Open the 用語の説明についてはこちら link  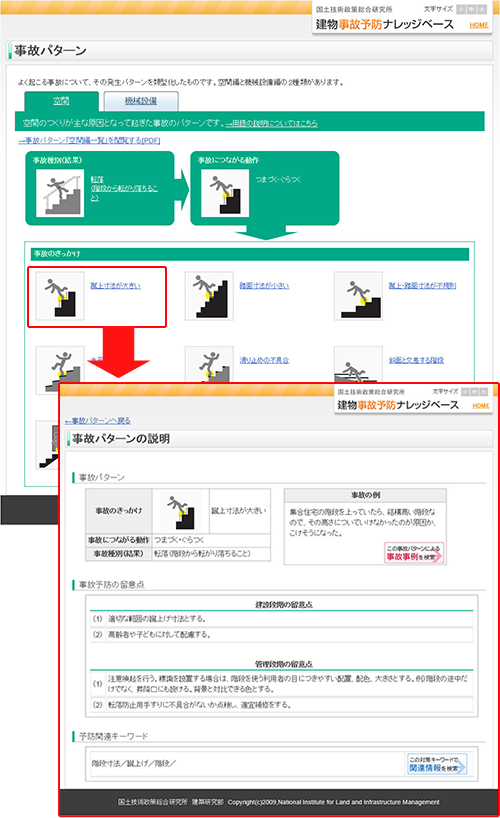click(271, 124)
